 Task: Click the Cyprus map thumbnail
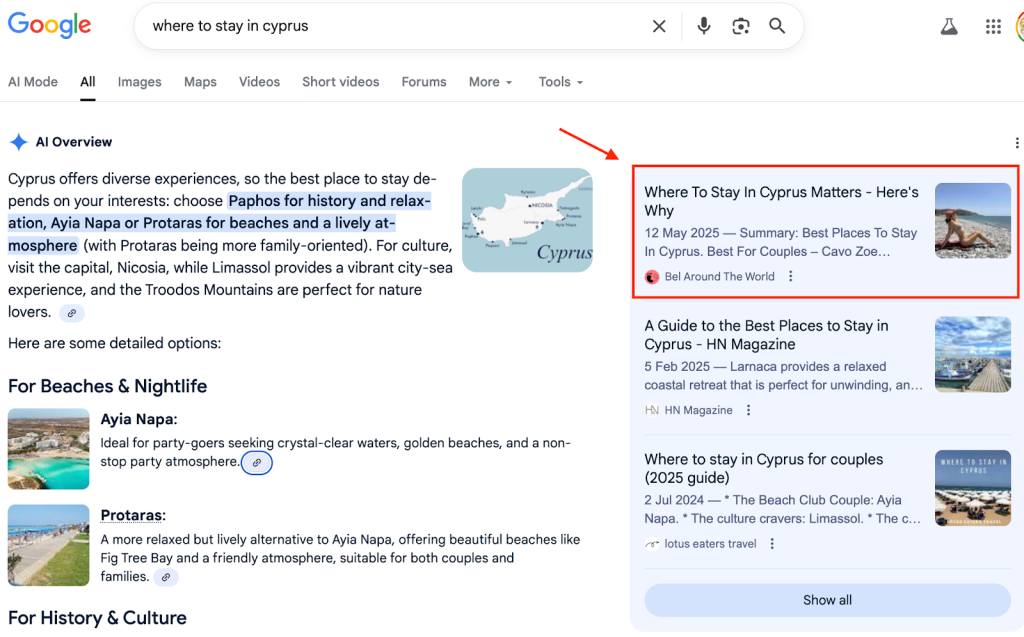tap(527, 220)
